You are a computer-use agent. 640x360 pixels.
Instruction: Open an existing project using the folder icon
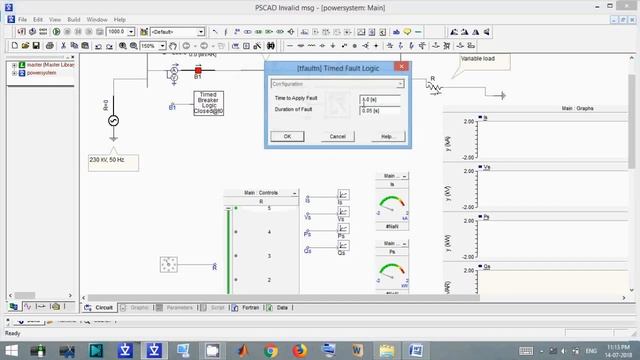pos(25,46)
